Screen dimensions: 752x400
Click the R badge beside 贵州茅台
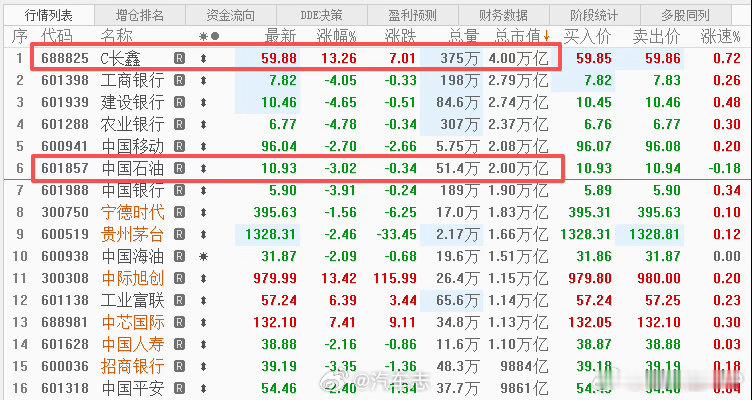click(x=179, y=234)
